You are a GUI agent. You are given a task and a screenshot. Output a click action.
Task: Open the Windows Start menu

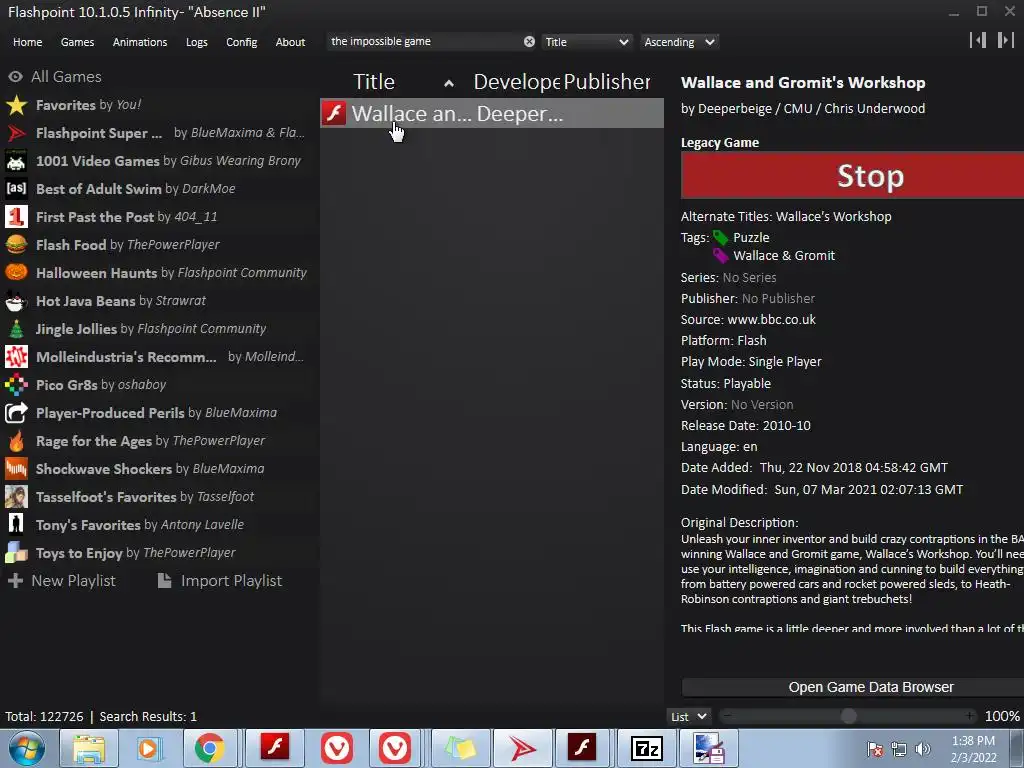(27, 748)
